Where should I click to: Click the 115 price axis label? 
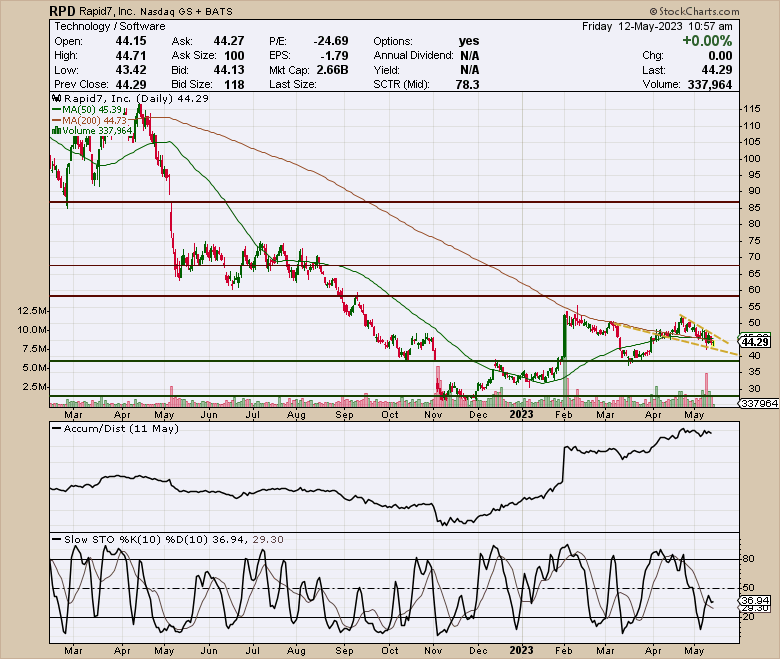(752, 109)
